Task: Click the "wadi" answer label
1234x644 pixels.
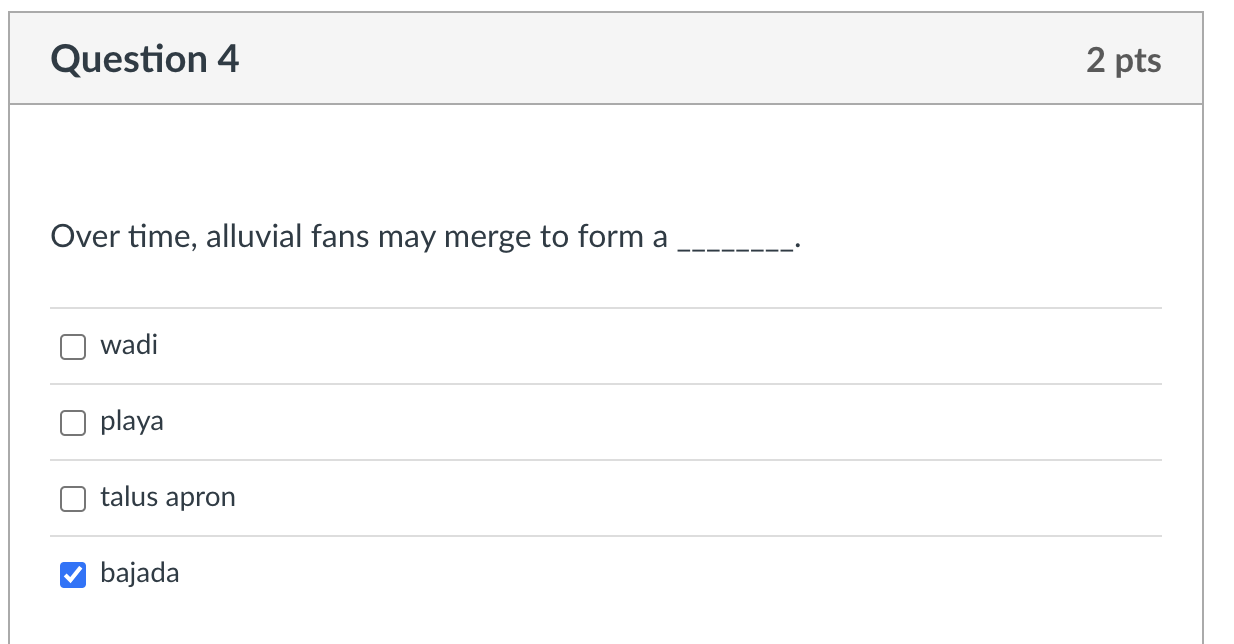Action: (129, 346)
